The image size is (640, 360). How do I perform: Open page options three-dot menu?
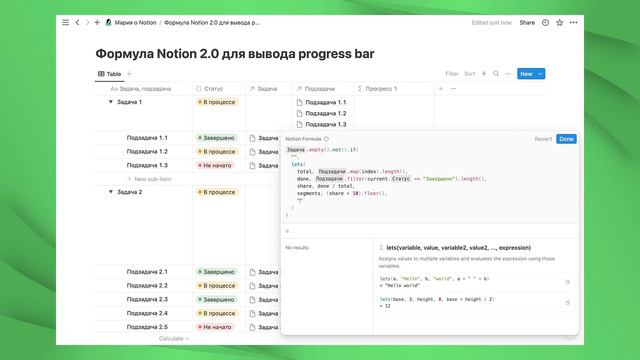(x=573, y=22)
